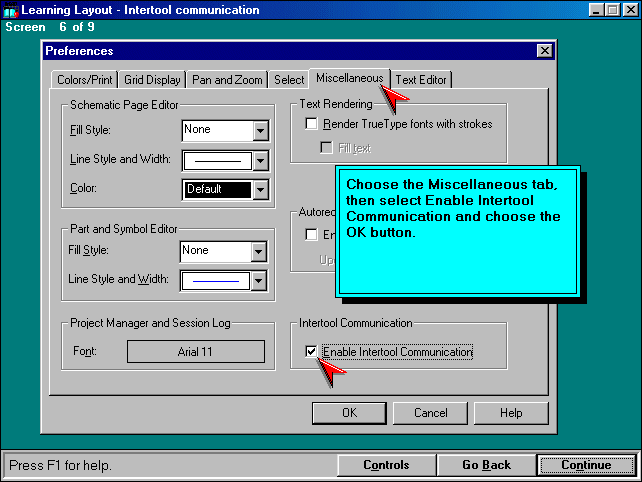Go to the Text Editor tab

421,80
